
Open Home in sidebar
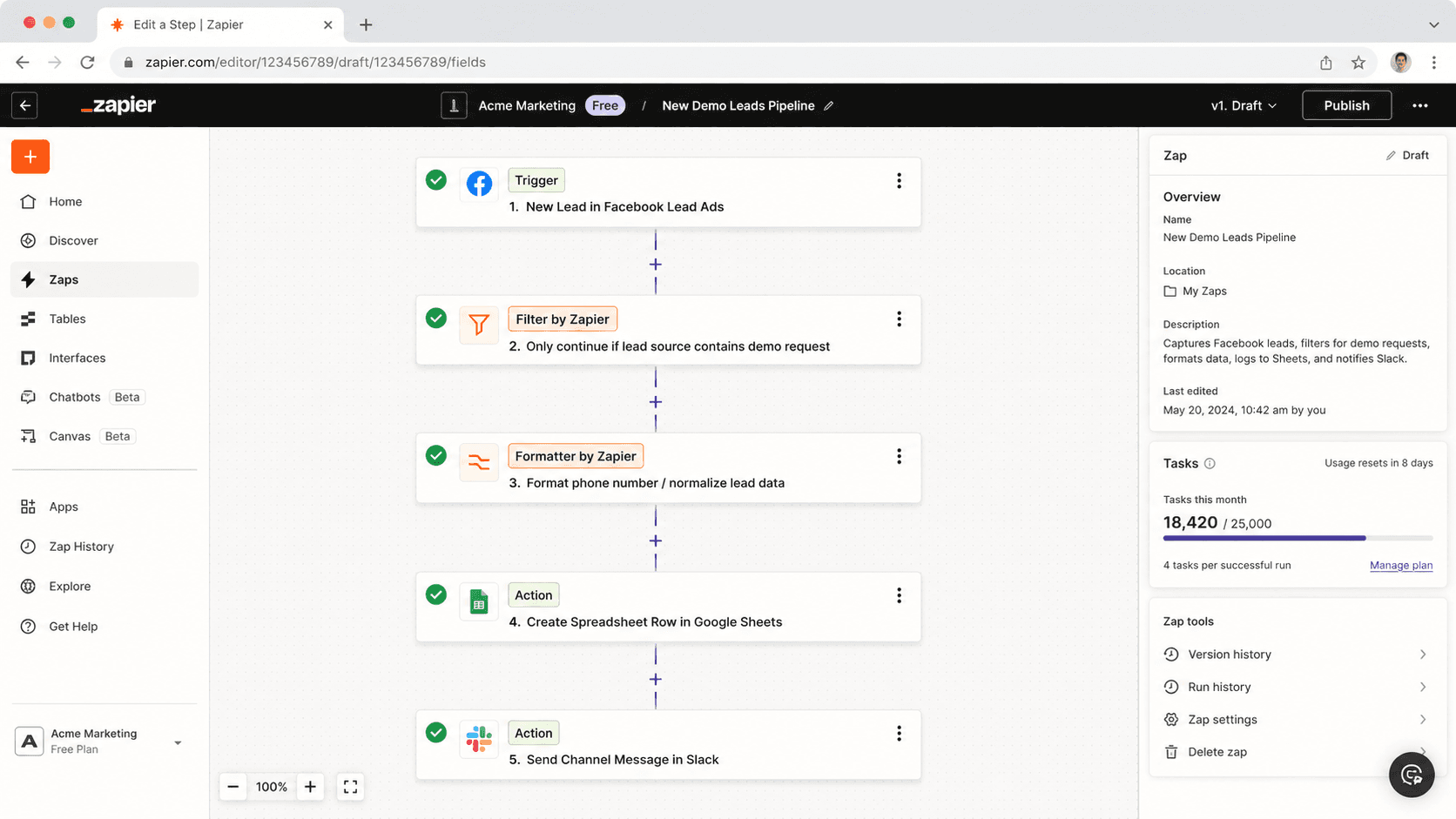point(104,201)
